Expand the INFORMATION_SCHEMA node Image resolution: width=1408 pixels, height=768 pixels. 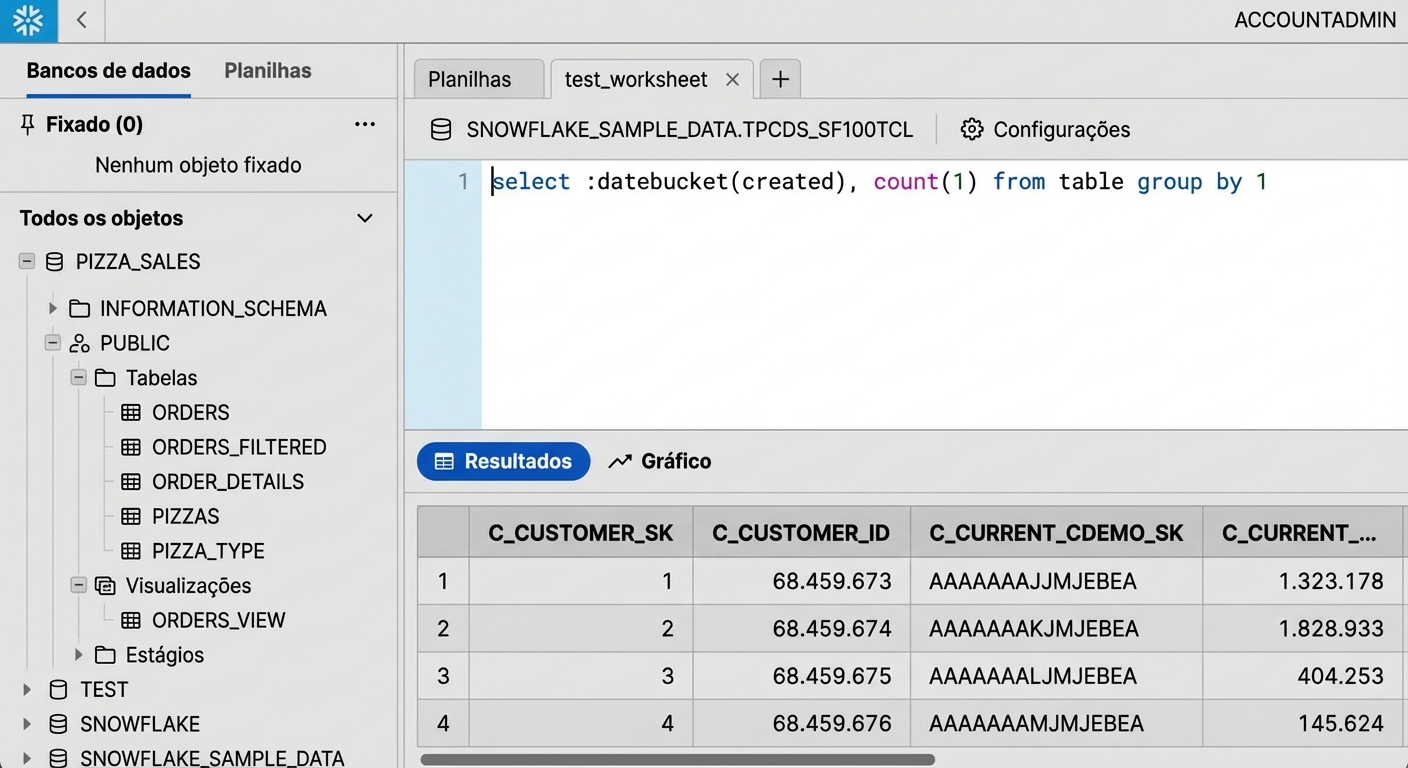click(53, 308)
